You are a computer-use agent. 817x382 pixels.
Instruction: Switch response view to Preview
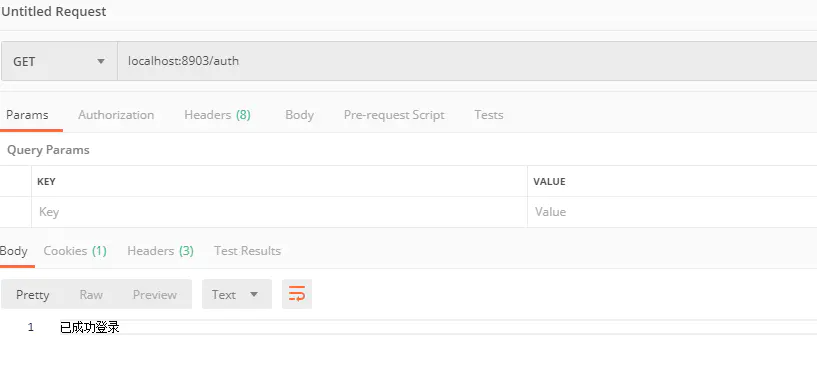tap(155, 294)
